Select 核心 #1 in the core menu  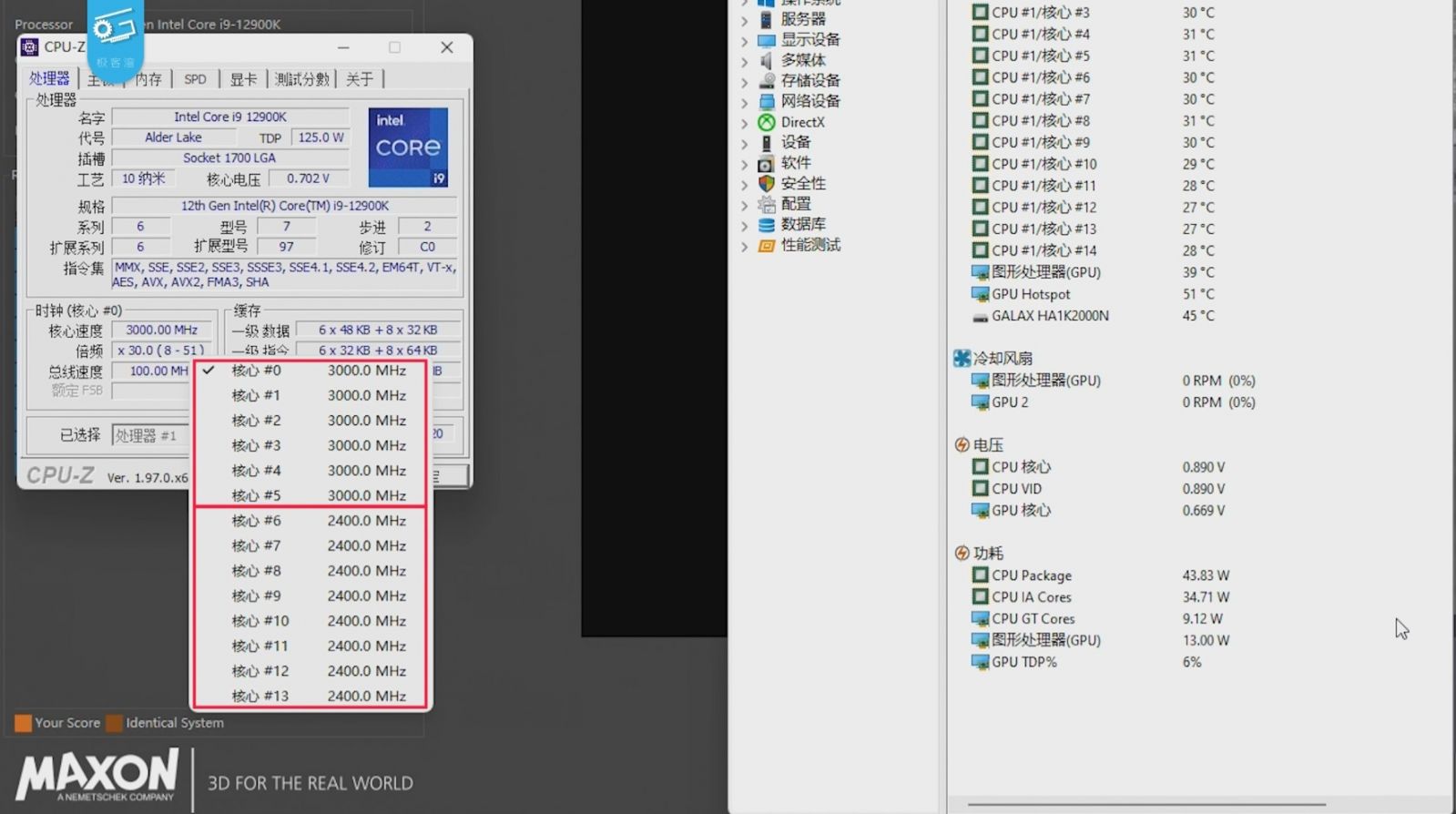point(310,395)
